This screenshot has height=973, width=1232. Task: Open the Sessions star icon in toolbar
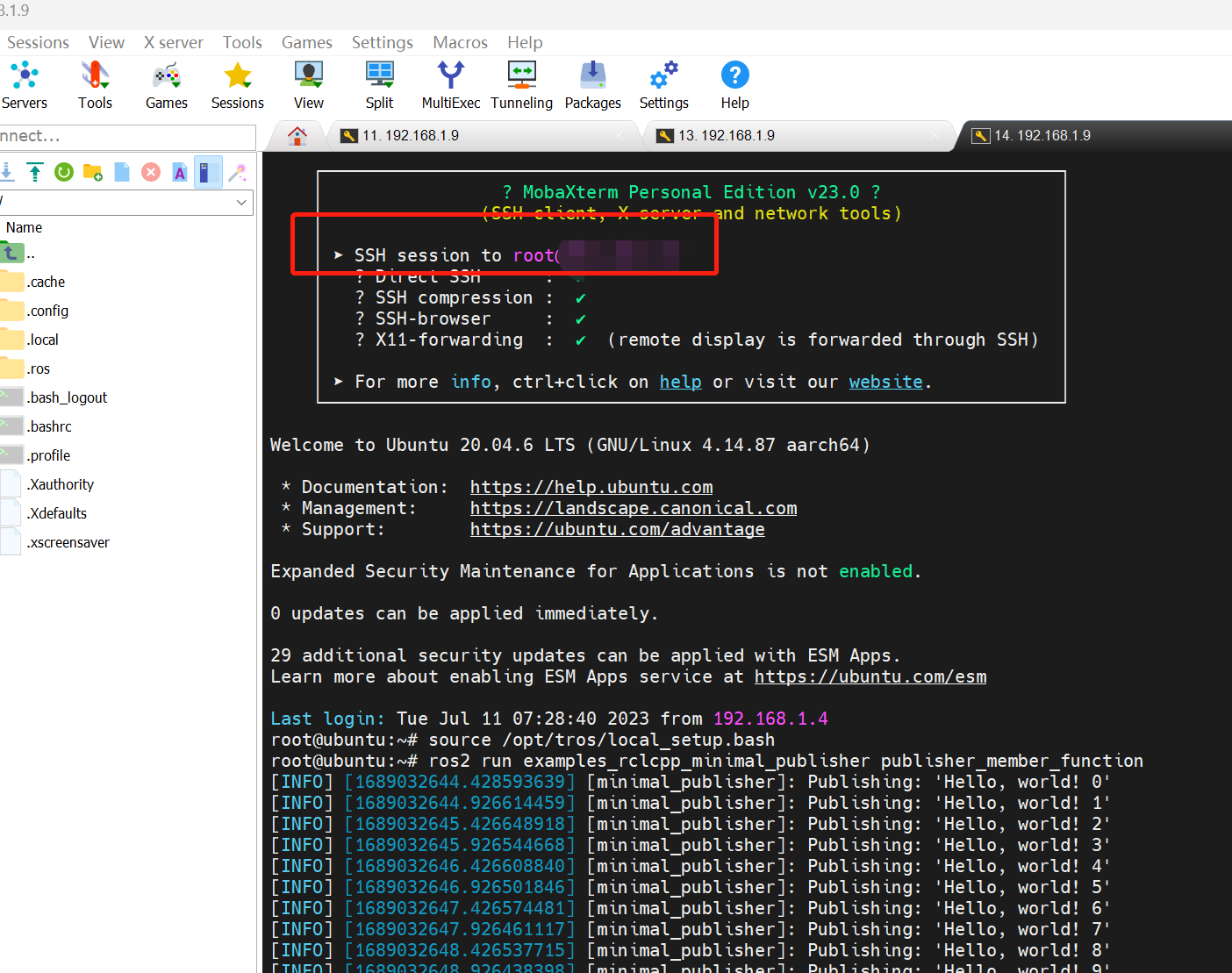point(238,85)
